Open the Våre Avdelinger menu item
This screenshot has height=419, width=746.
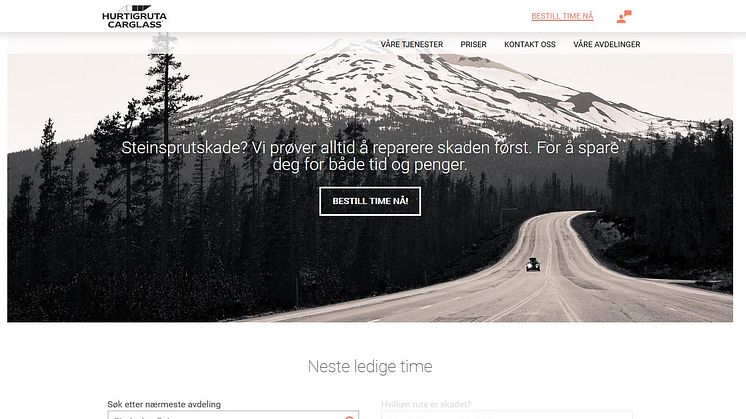[607, 44]
